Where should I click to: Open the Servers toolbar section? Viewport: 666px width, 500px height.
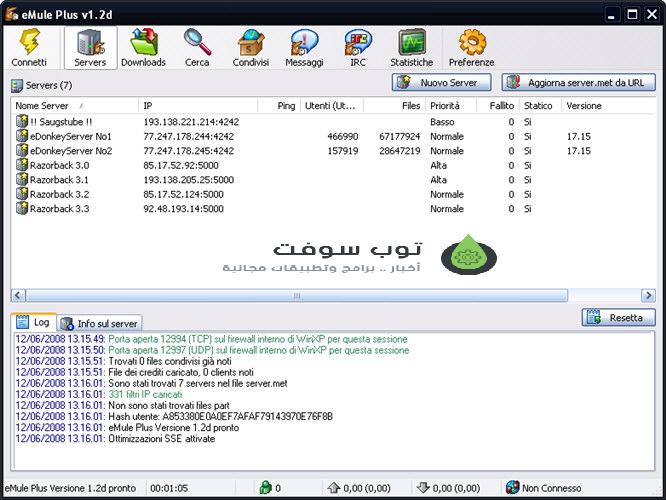point(90,48)
